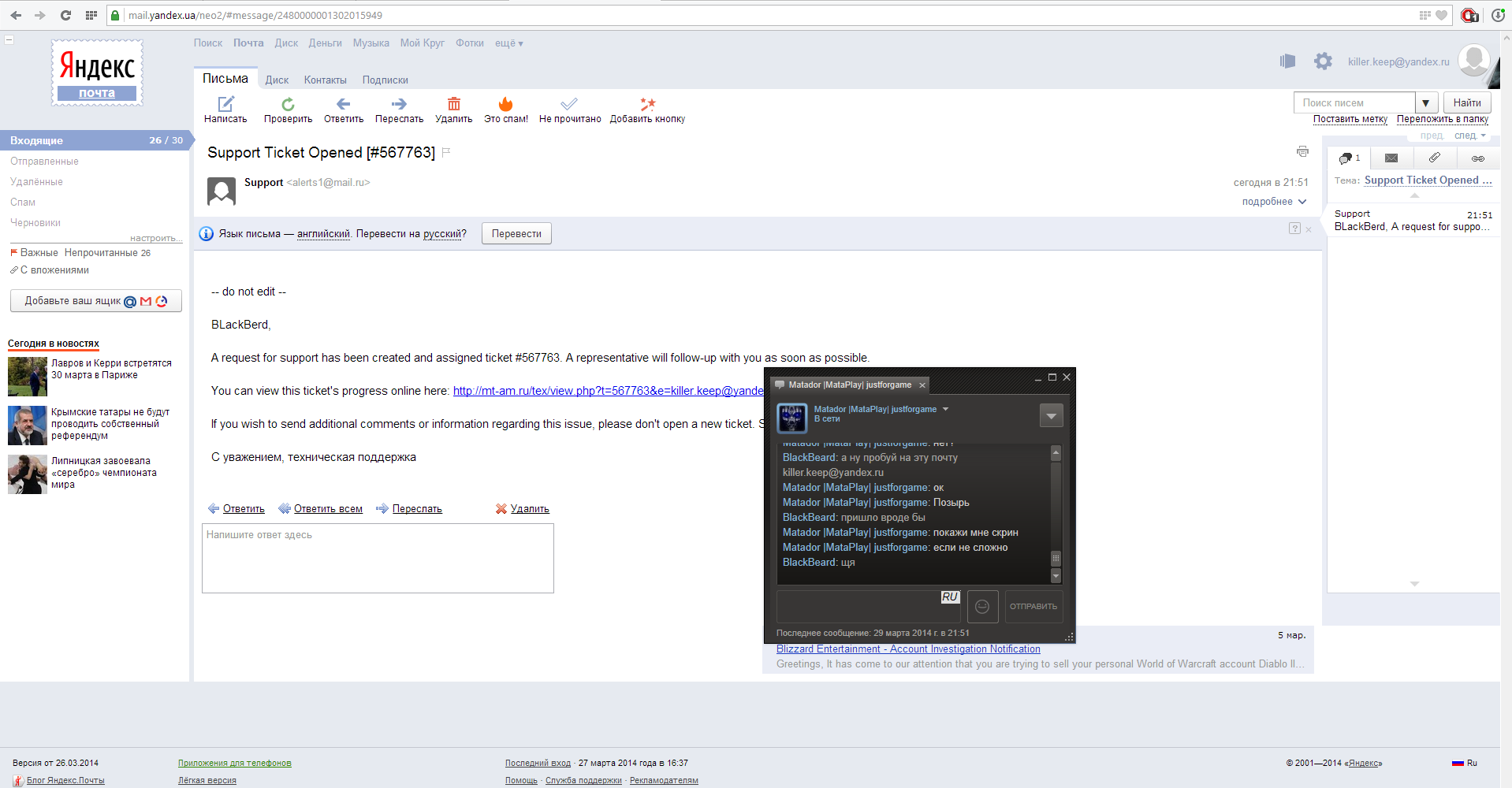The image size is (1512, 788).
Task: Click the Удалить link below the message
Action: [530, 509]
